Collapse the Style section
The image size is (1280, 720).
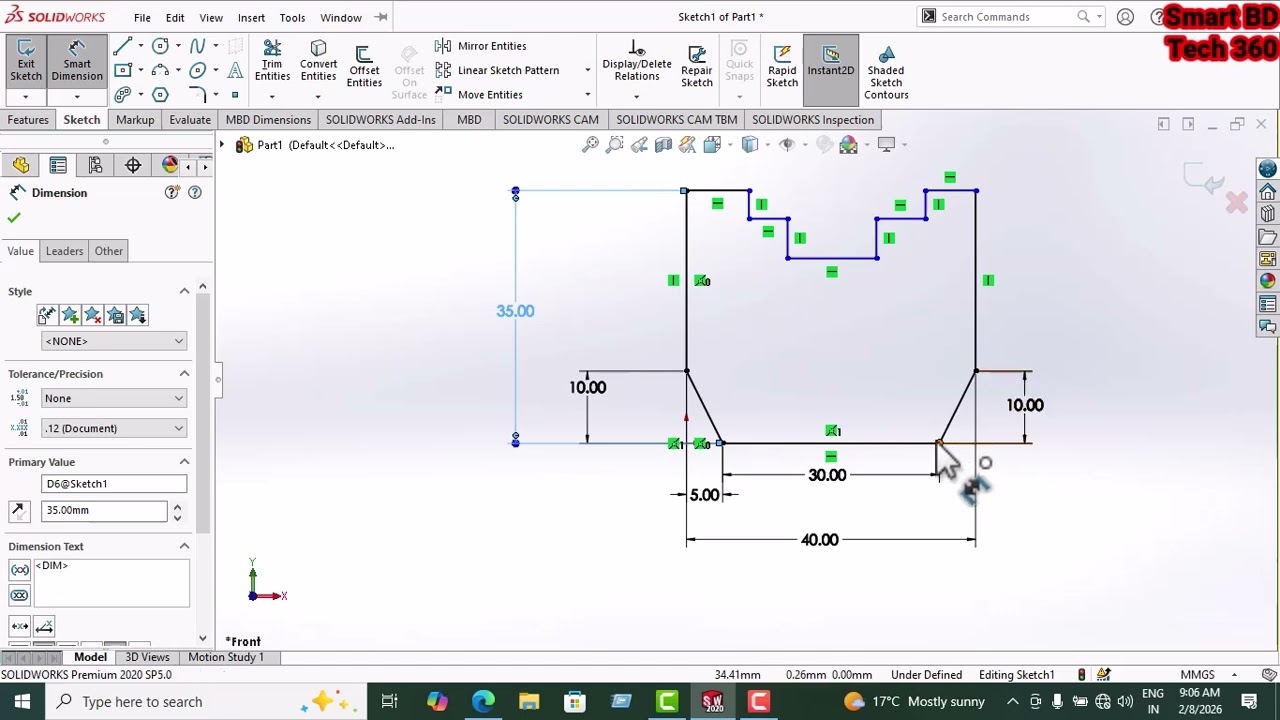point(184,291)
